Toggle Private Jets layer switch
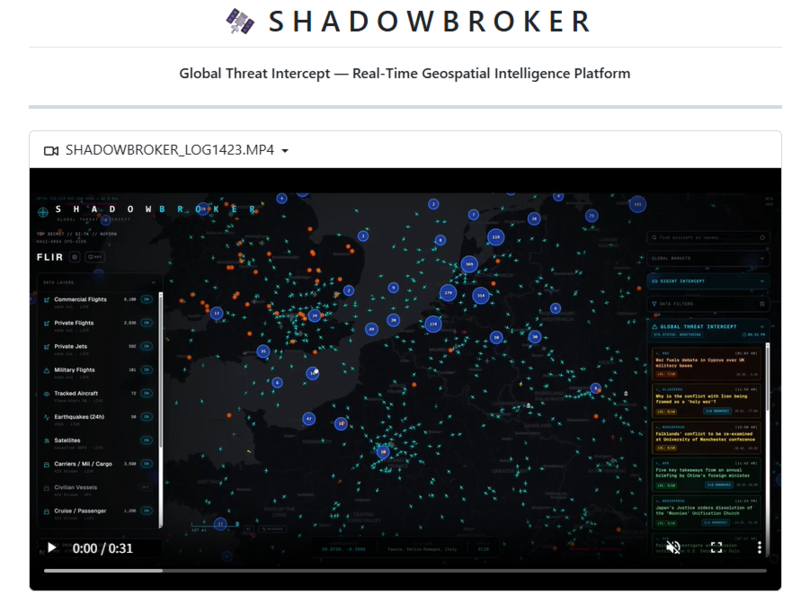The height and width of the screenshot is (595, 792). (x=146, y=347)
